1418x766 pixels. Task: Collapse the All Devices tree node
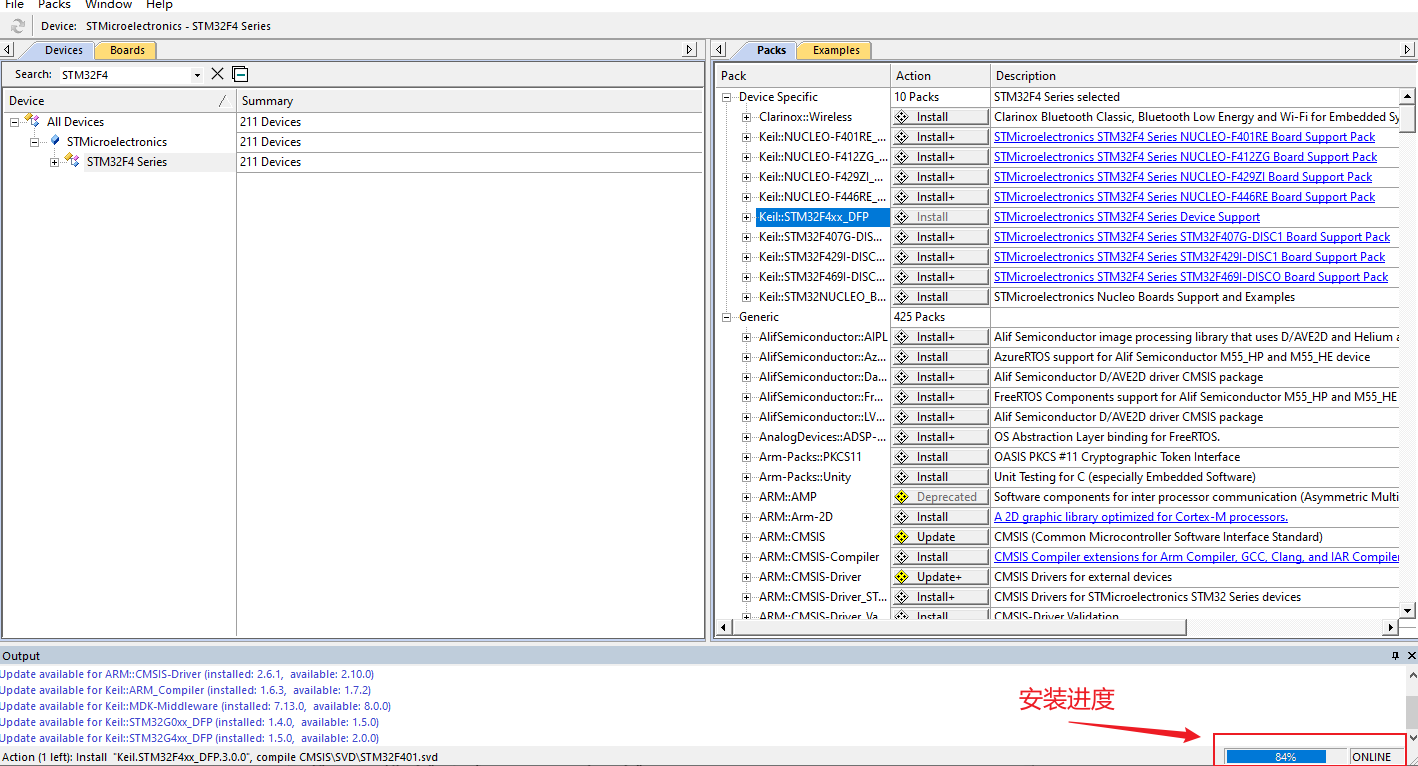[15, 122]
